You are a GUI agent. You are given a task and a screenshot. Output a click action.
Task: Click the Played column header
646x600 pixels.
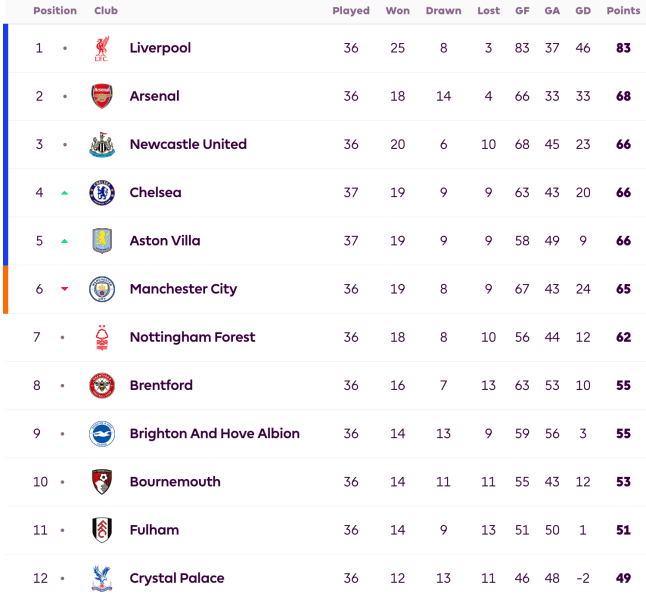(351, 11)
